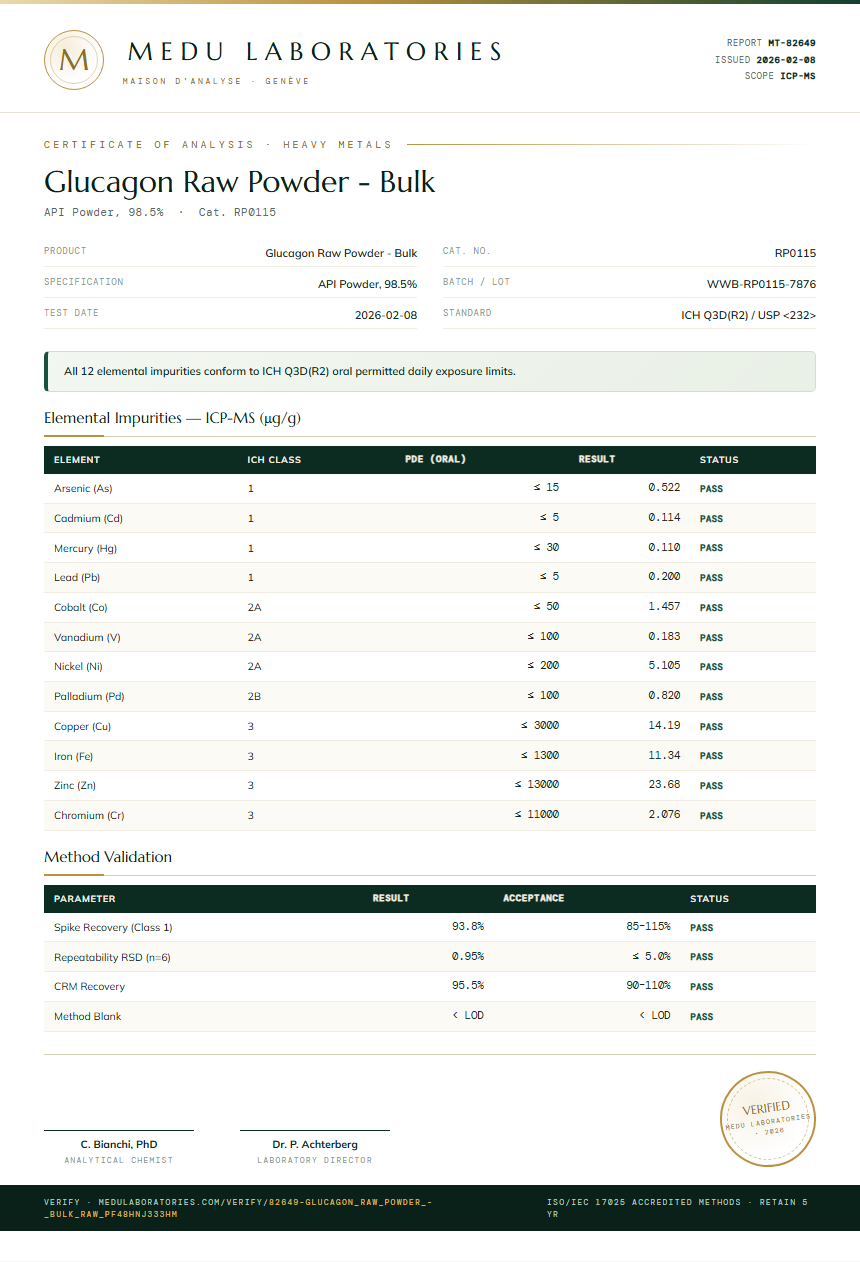860x1262 pixels.
Task: Click the test date value 2026-02-08
Action: coord(386,315)
